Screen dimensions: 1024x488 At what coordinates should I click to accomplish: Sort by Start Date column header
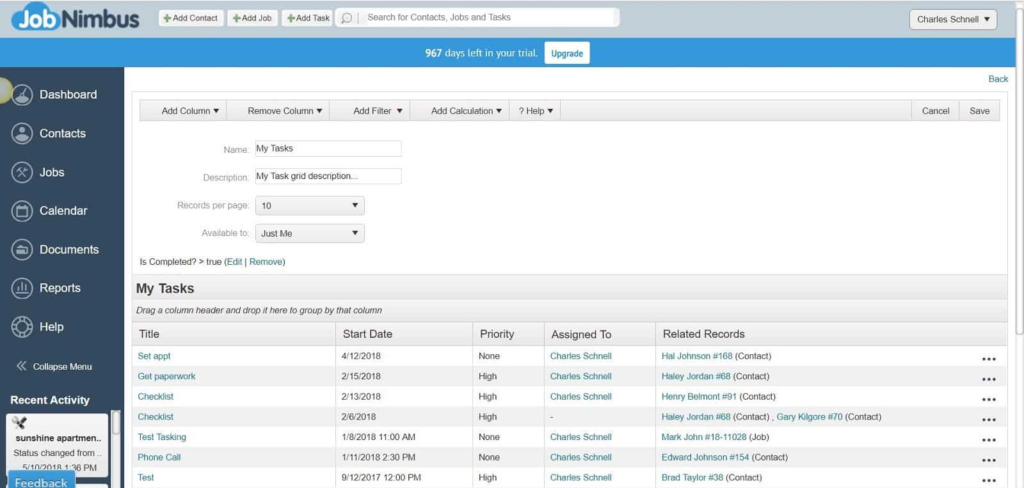(x=404, y=334)
